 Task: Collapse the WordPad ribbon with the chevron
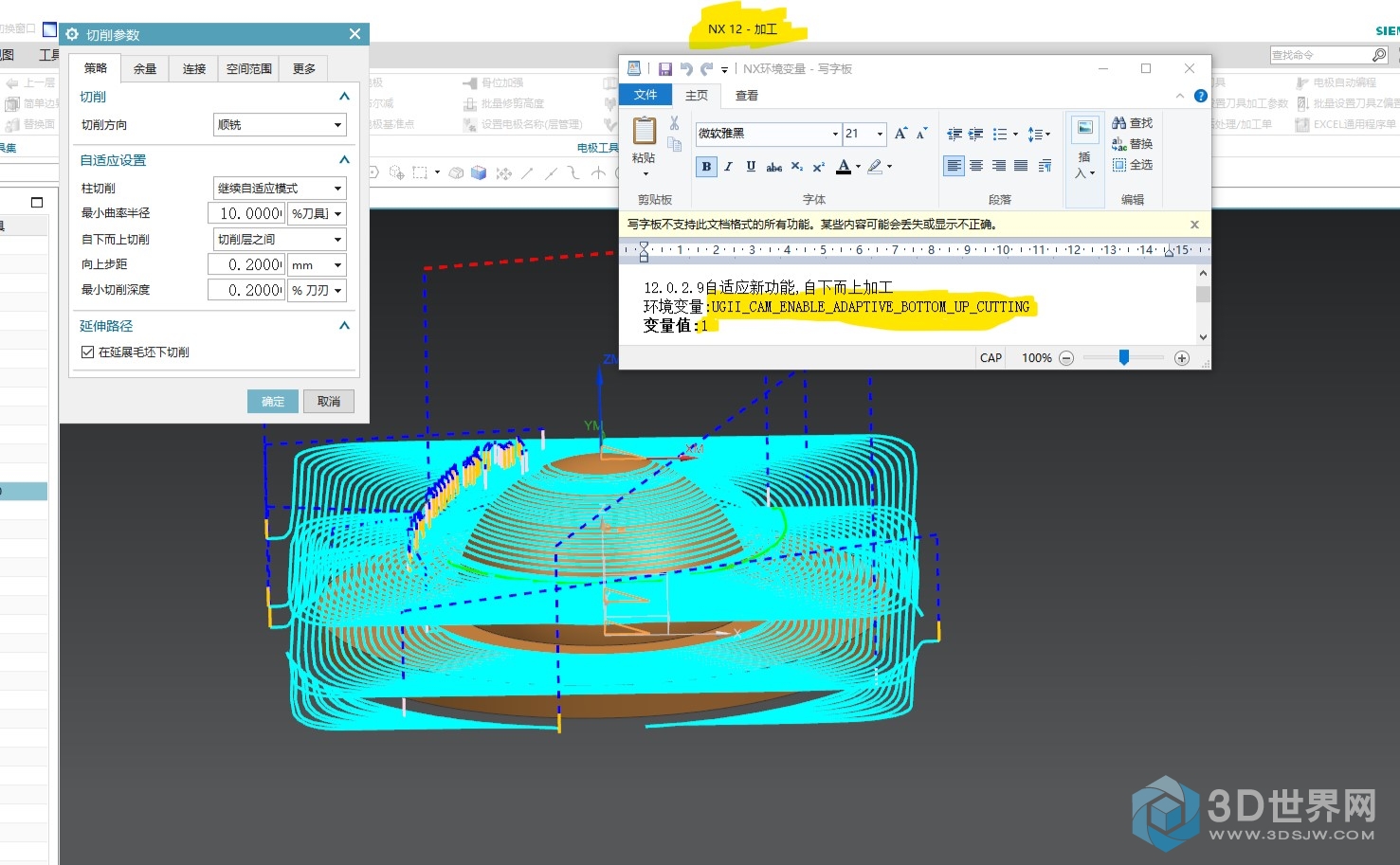(x=1180, y=96)
